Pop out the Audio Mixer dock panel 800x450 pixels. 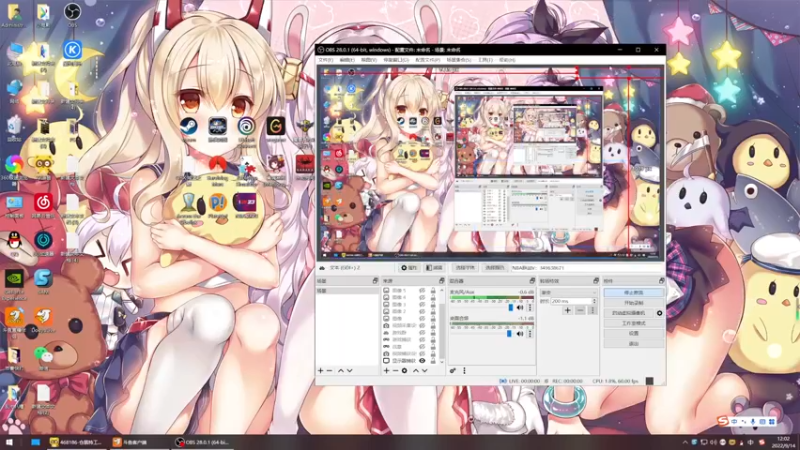532,281
